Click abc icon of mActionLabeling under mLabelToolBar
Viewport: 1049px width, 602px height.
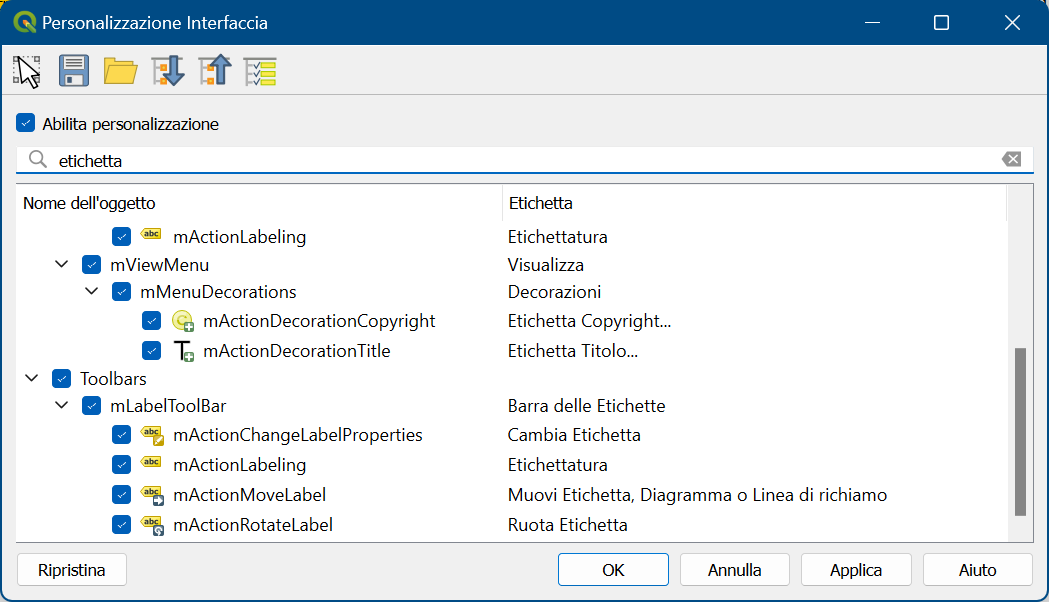point(151,462)
